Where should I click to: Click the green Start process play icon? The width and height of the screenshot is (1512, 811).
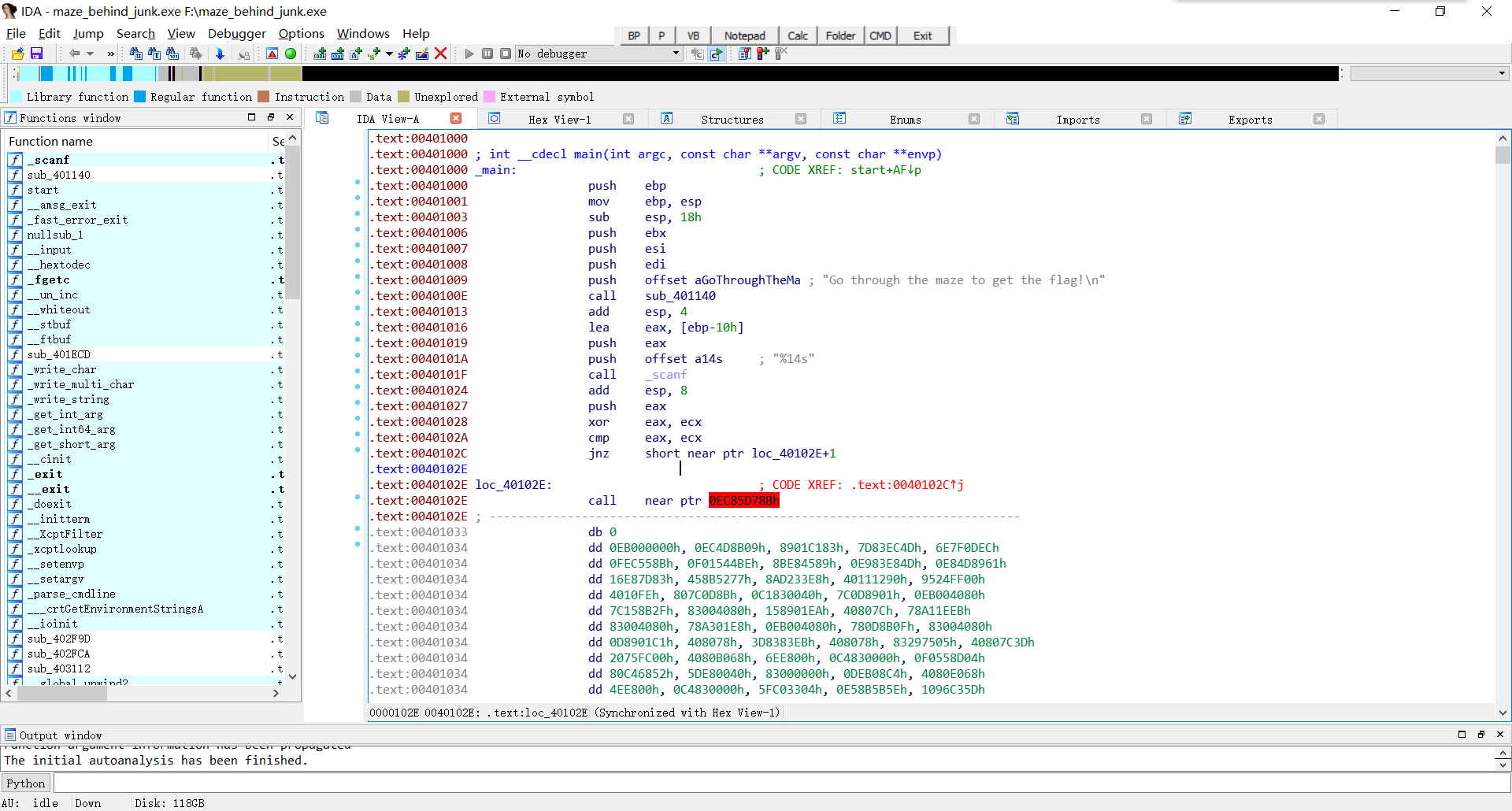click(x=469, y=54)
